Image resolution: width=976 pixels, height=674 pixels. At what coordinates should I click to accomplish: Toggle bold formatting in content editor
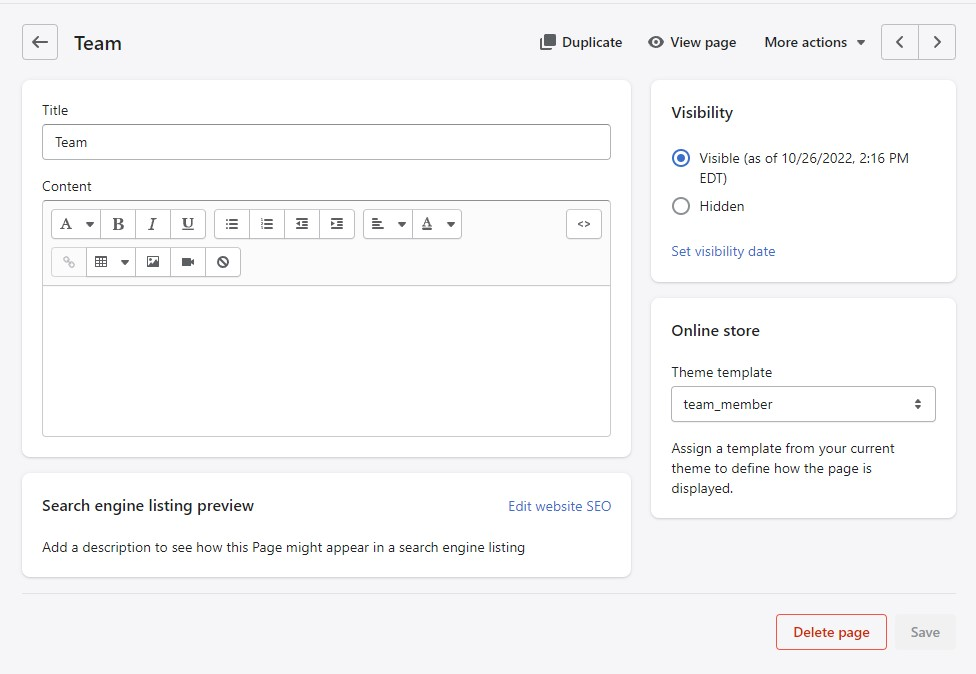118,224
